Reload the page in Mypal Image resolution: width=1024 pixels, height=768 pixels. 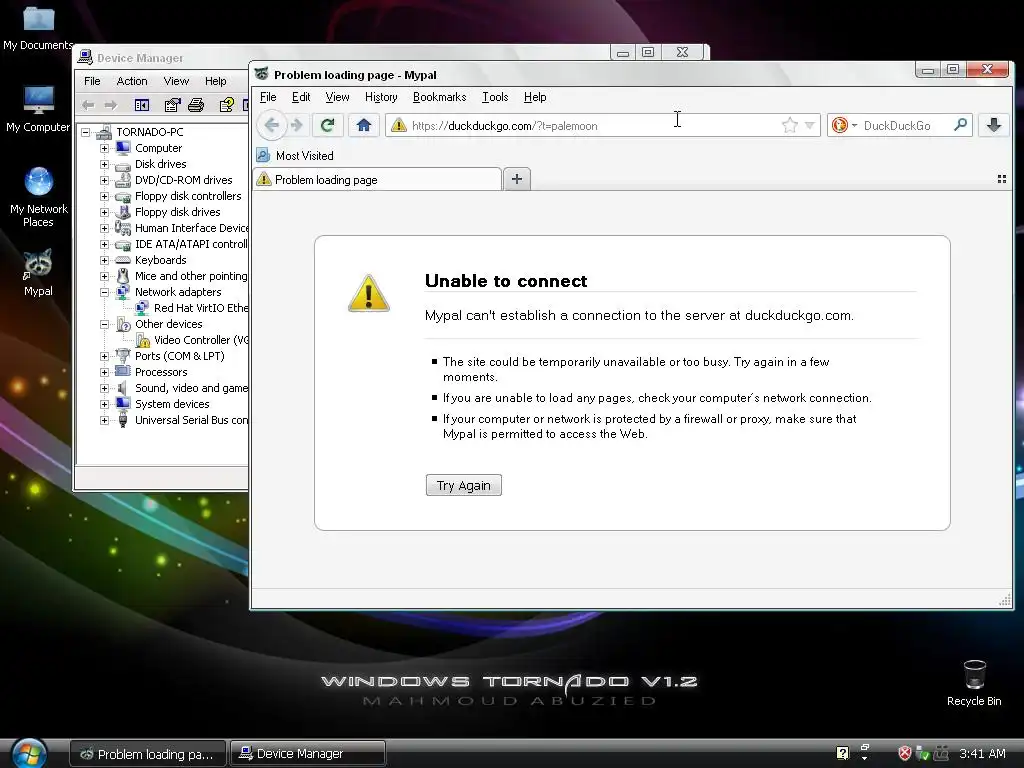tap(328, 125)
